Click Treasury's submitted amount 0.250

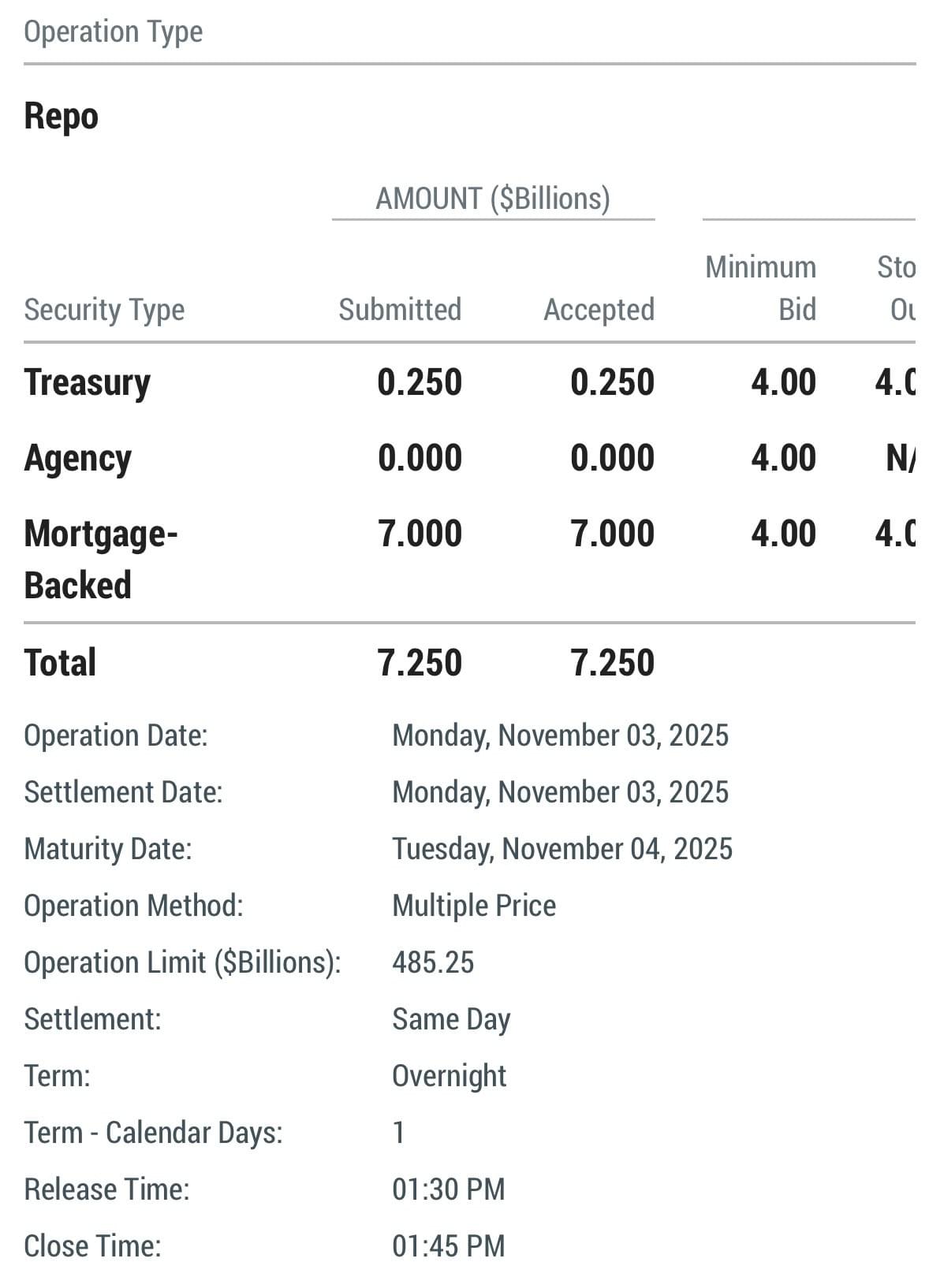click(420, 383)
